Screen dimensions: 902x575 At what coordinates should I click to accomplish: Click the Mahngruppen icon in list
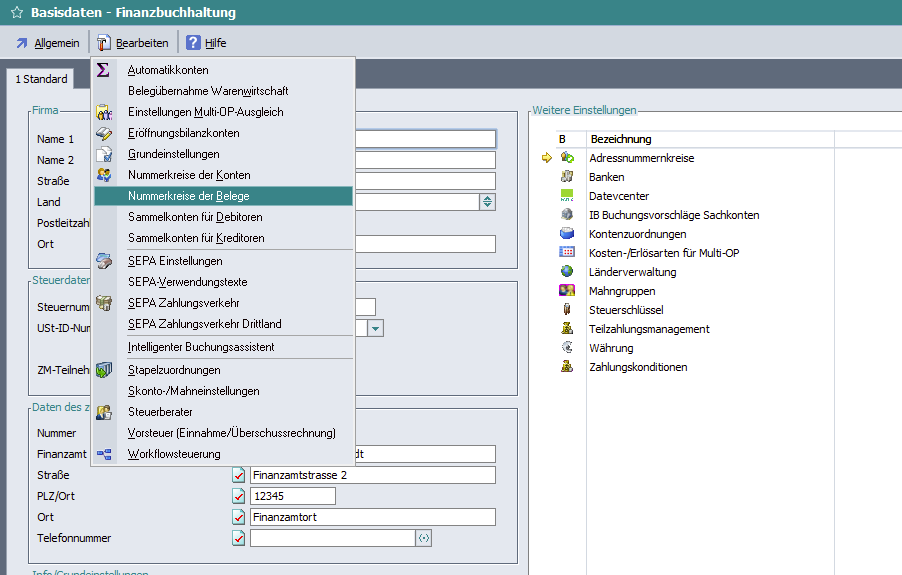point(567,291)
